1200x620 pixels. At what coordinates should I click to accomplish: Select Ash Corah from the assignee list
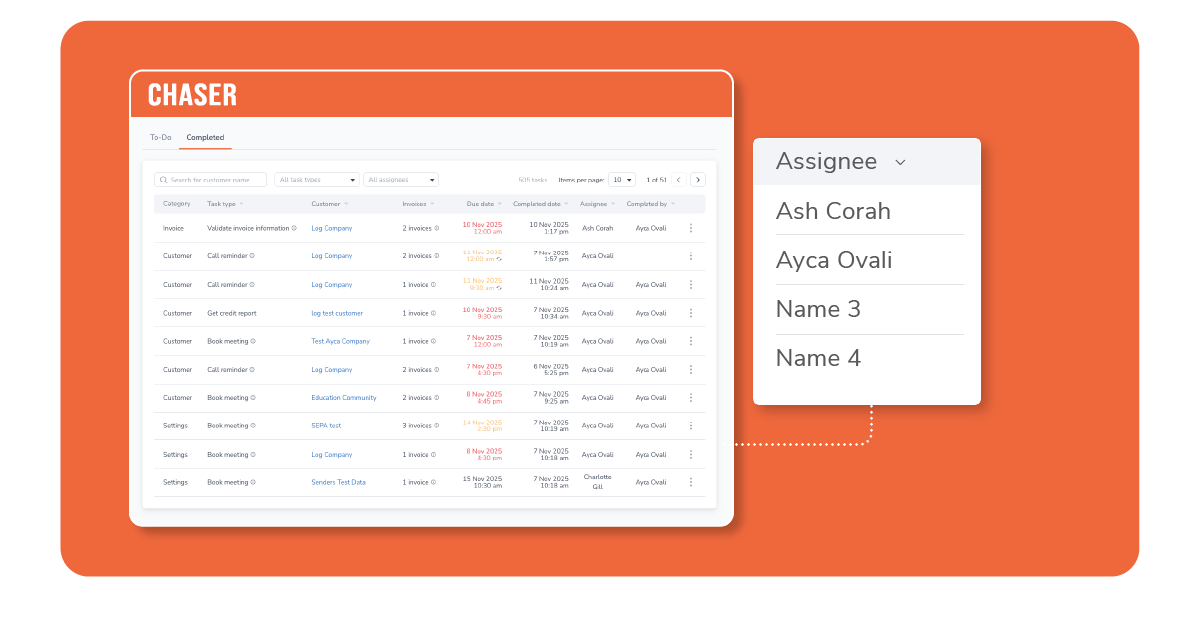click(833, 211)
